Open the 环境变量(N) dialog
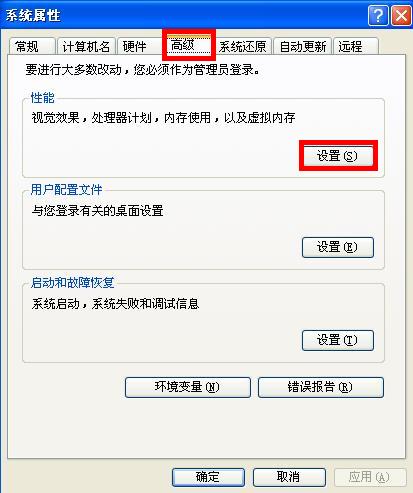Image resolution: width=413 pixels, height=493 pixels. pyautogui.click(x=188, y=387)
